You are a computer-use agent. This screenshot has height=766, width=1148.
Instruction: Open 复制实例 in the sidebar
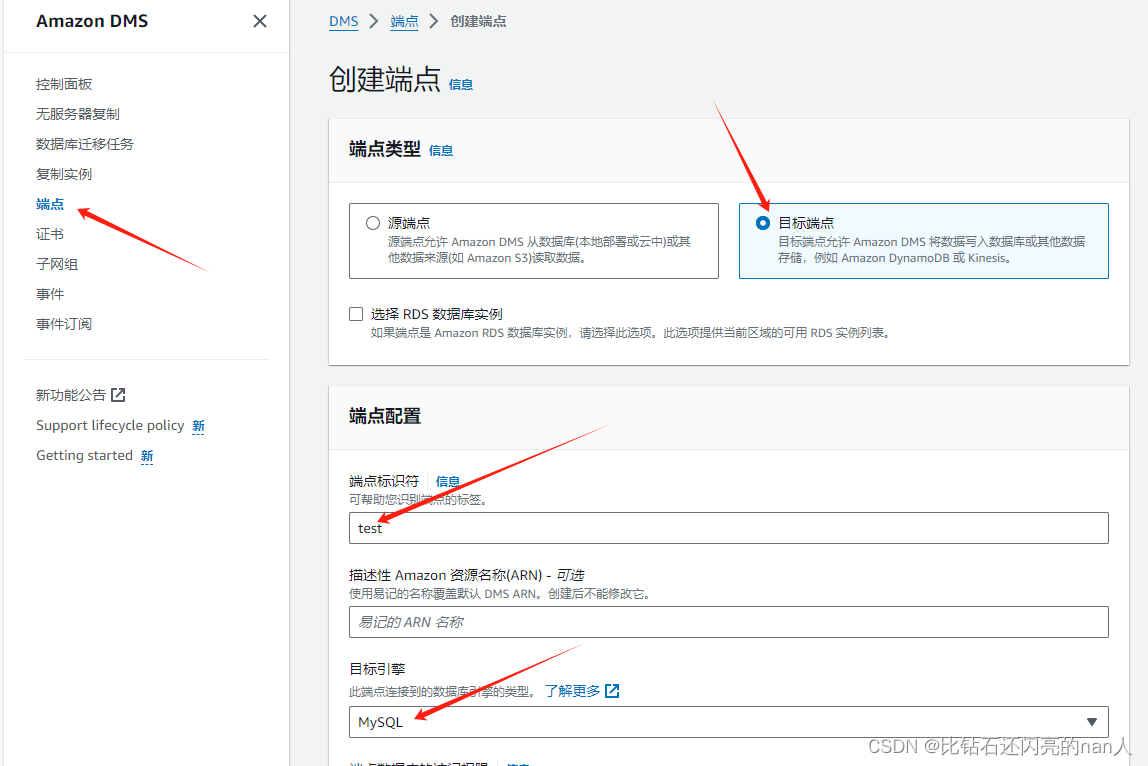click(64, 174)
